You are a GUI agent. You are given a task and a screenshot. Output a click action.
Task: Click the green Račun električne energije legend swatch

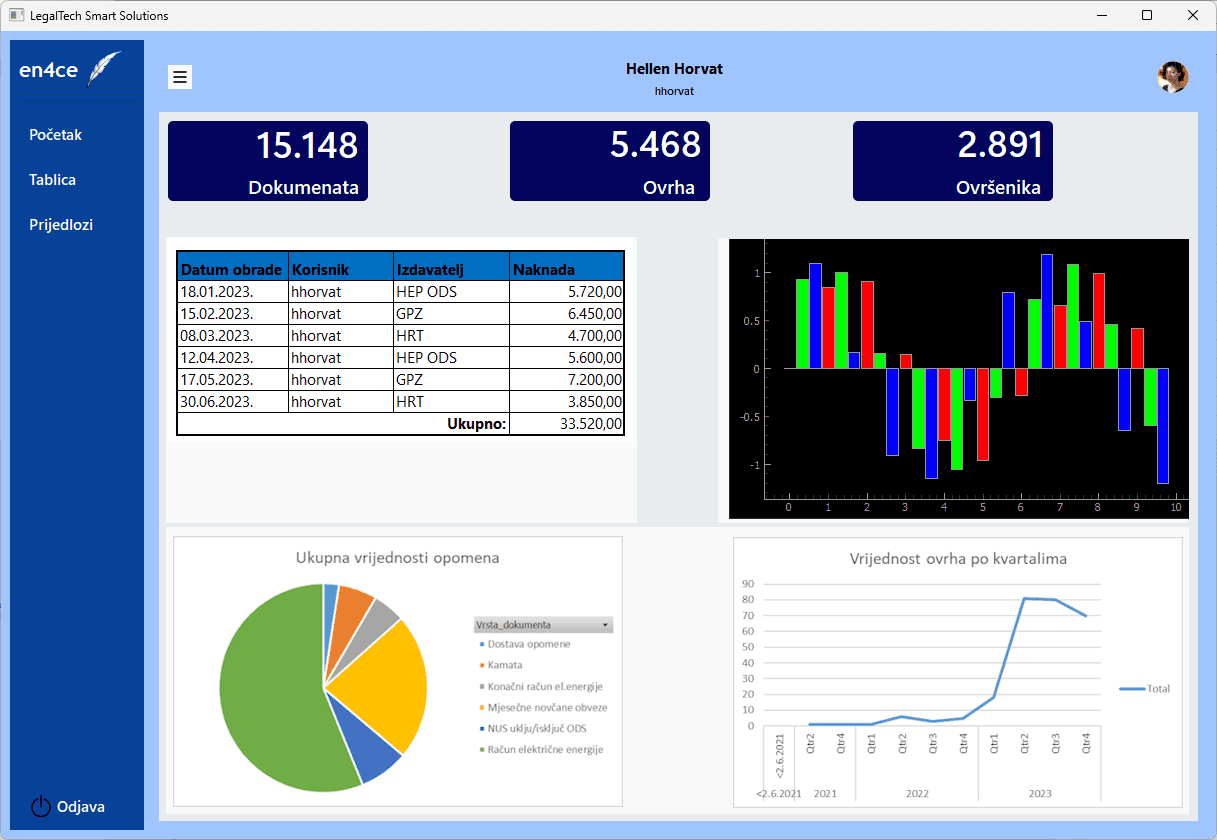(x=482, y=750)
